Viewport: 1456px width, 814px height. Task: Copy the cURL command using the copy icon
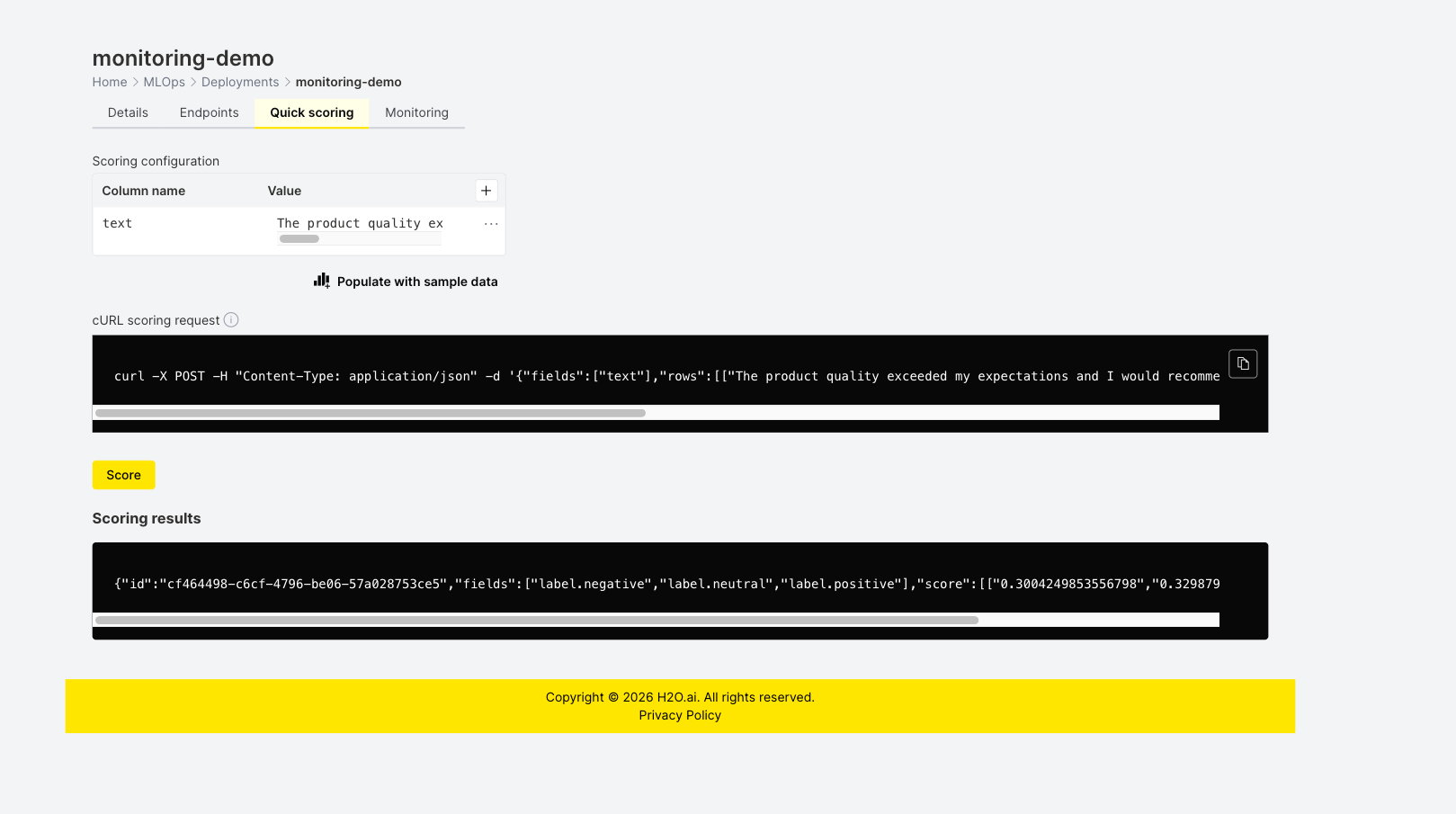(1243, 363)
